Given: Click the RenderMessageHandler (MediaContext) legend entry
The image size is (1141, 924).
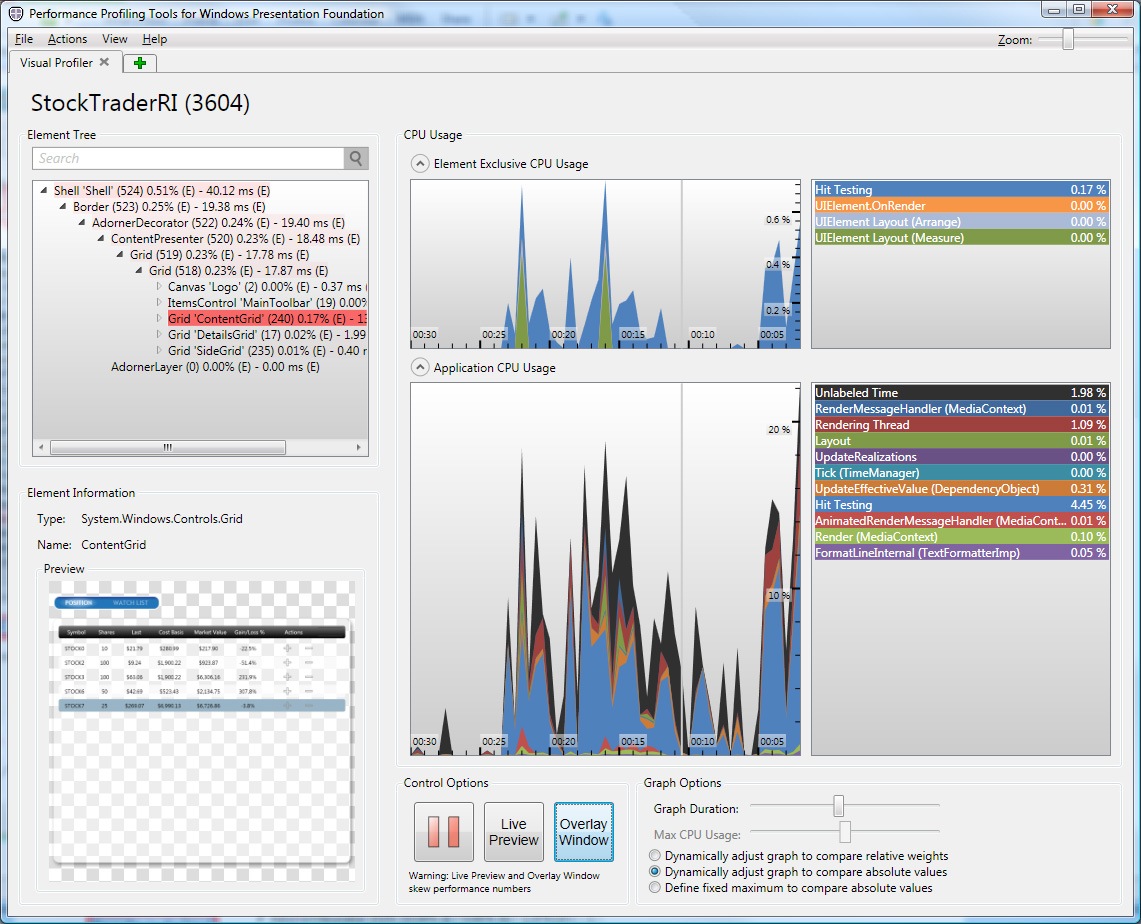Looking at the screenshot, I should tap(961, 409).
